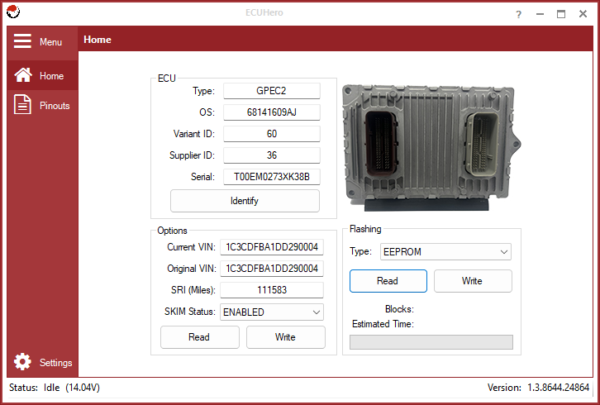Click the Settings gear icon
The image size is (600, 405).
(23, 362)
